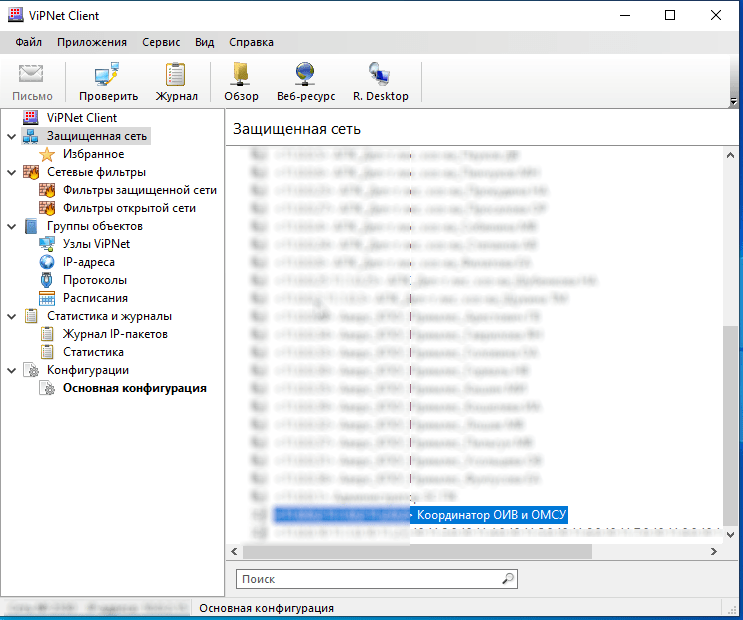Click the Статистика и журналы notepad icon
The height and width of the screenshot is (620, 743).
31,316
